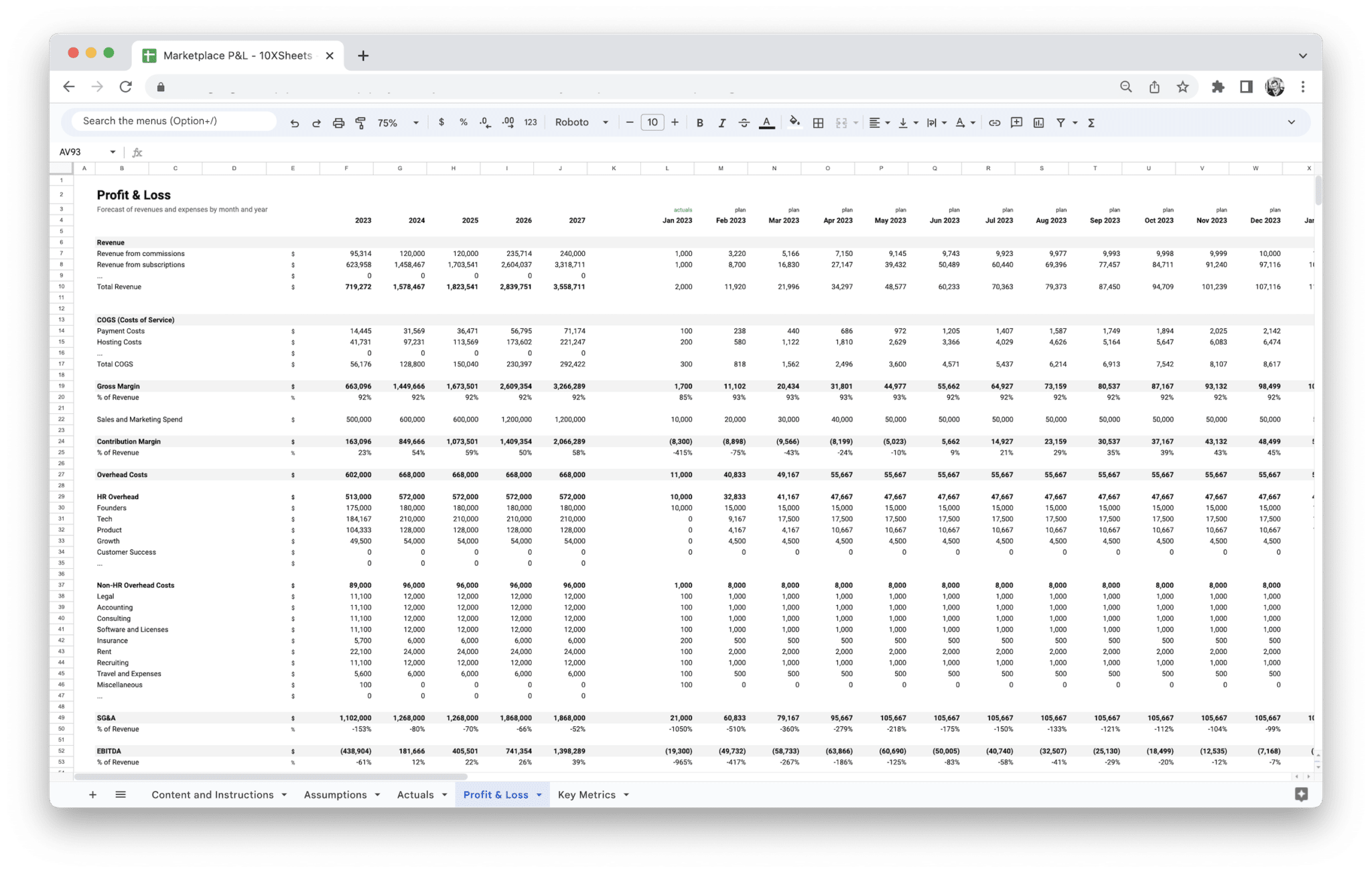This screenshot has width=1372, height=873.
Task: Toggle bold formatting
Action: 699,123
